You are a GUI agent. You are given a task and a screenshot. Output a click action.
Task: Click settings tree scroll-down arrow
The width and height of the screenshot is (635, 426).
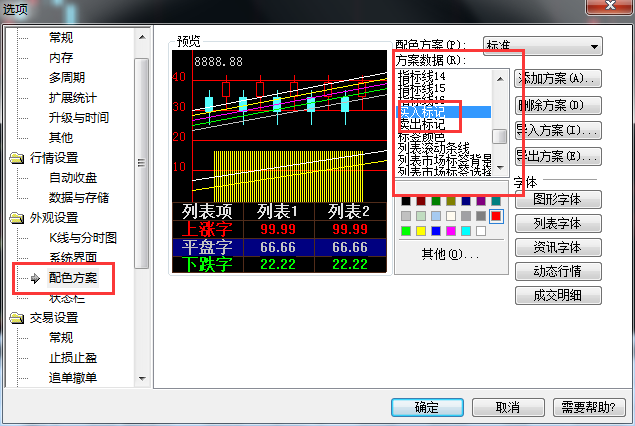(x=142, y=379)
